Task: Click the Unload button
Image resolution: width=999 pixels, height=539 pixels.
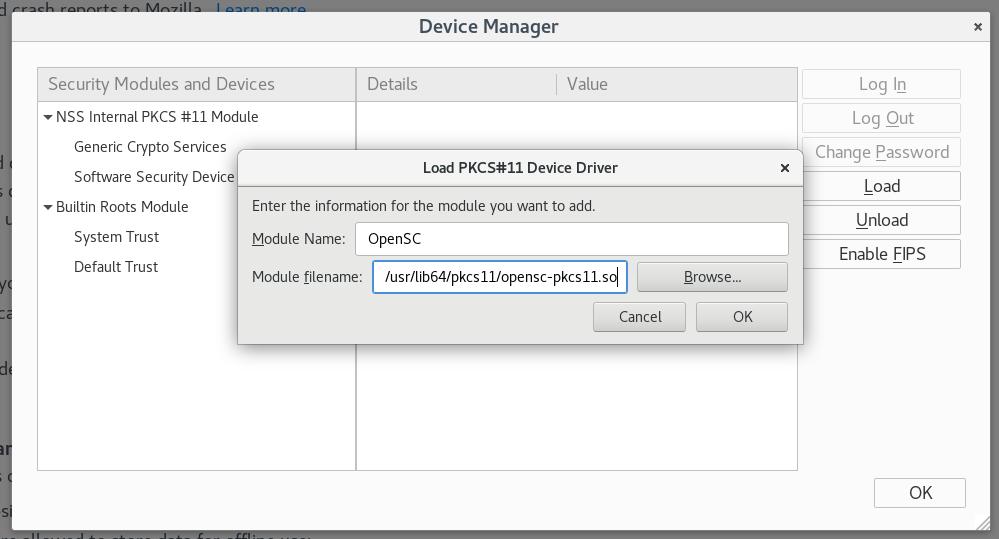Action: [x=882, y=220]
